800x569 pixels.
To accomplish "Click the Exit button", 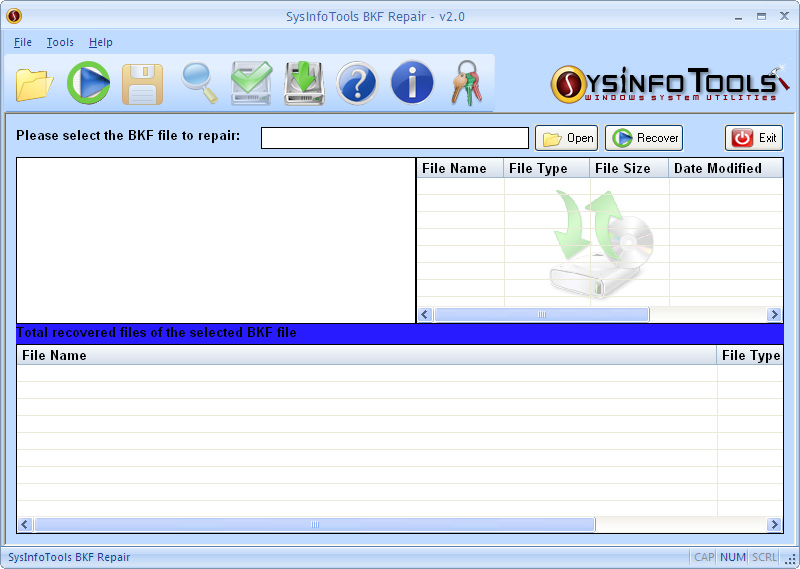I will (754, 138).
